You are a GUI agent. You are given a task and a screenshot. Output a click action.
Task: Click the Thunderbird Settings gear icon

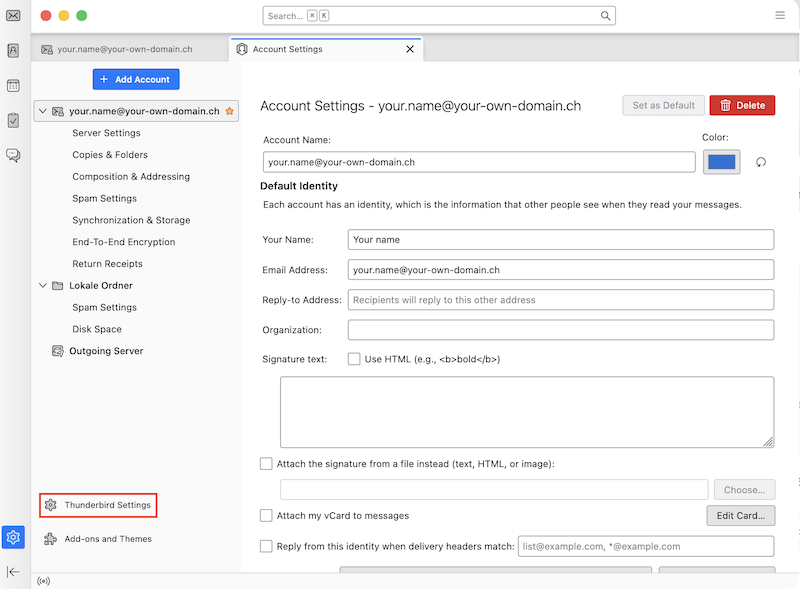51,505
